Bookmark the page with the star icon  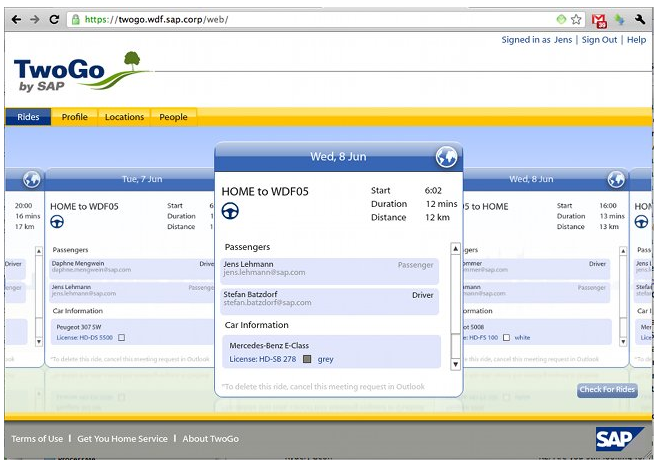point(576,19)
